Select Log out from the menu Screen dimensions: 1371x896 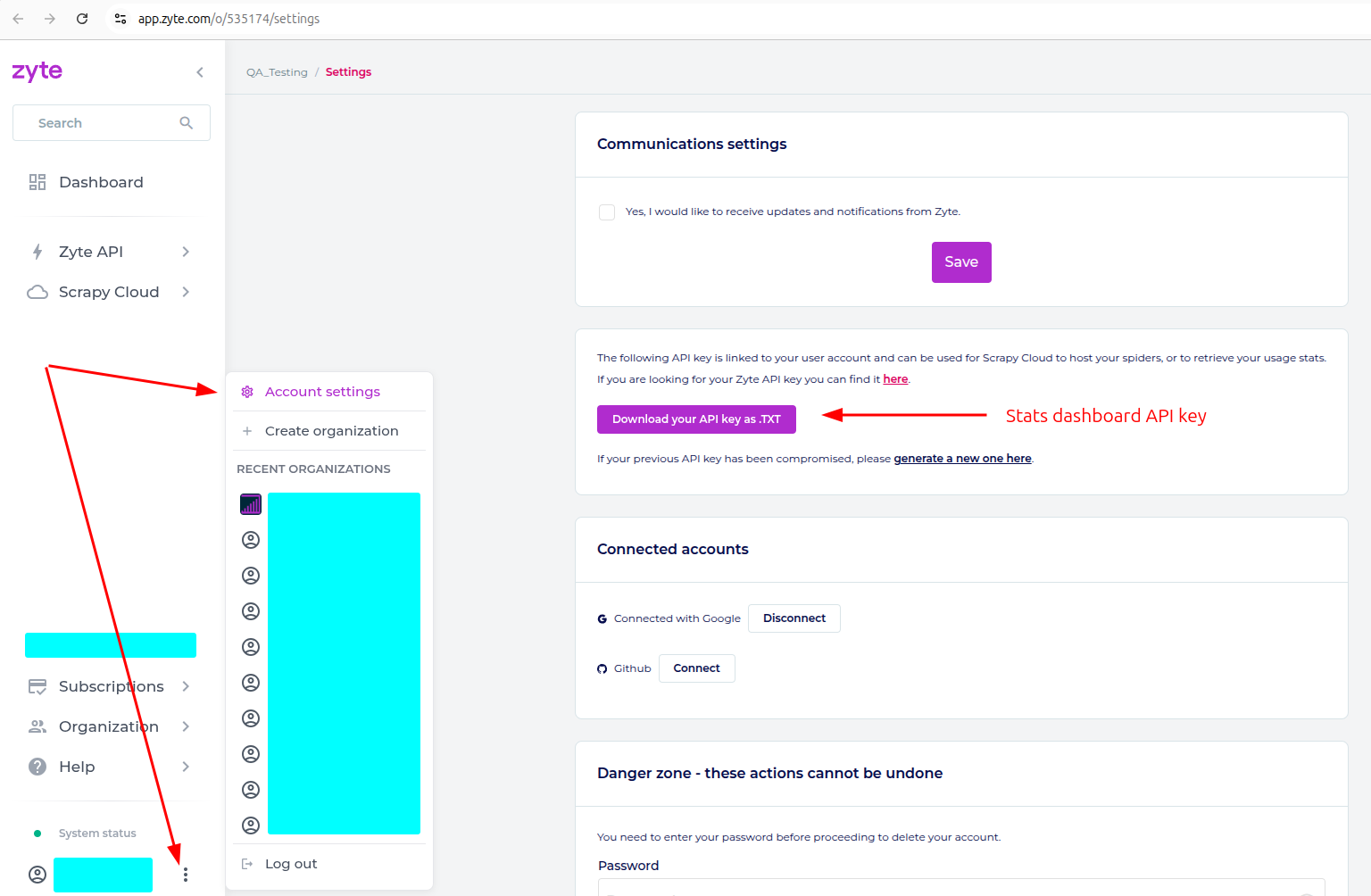tap(291, 864)
